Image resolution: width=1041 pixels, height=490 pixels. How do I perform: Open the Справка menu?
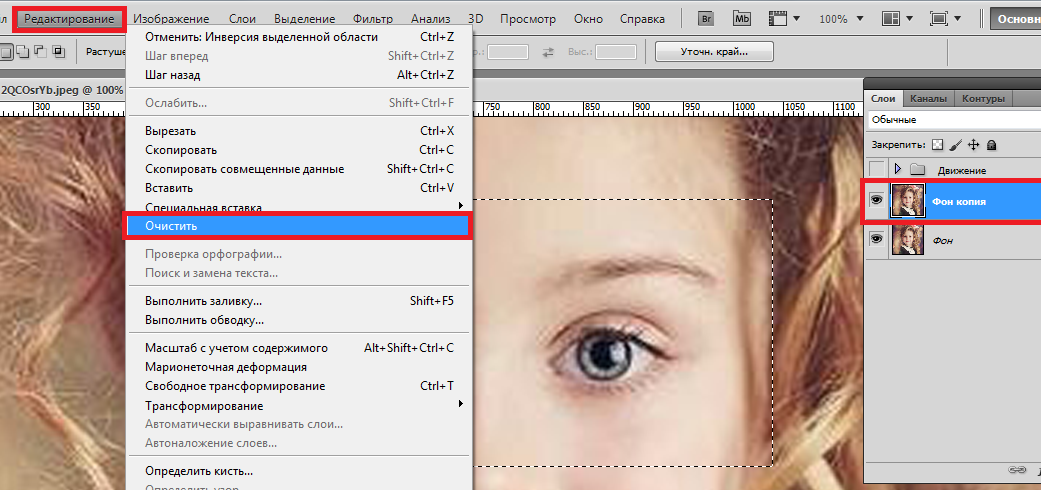pyautogui.click(x=642, y=19)
